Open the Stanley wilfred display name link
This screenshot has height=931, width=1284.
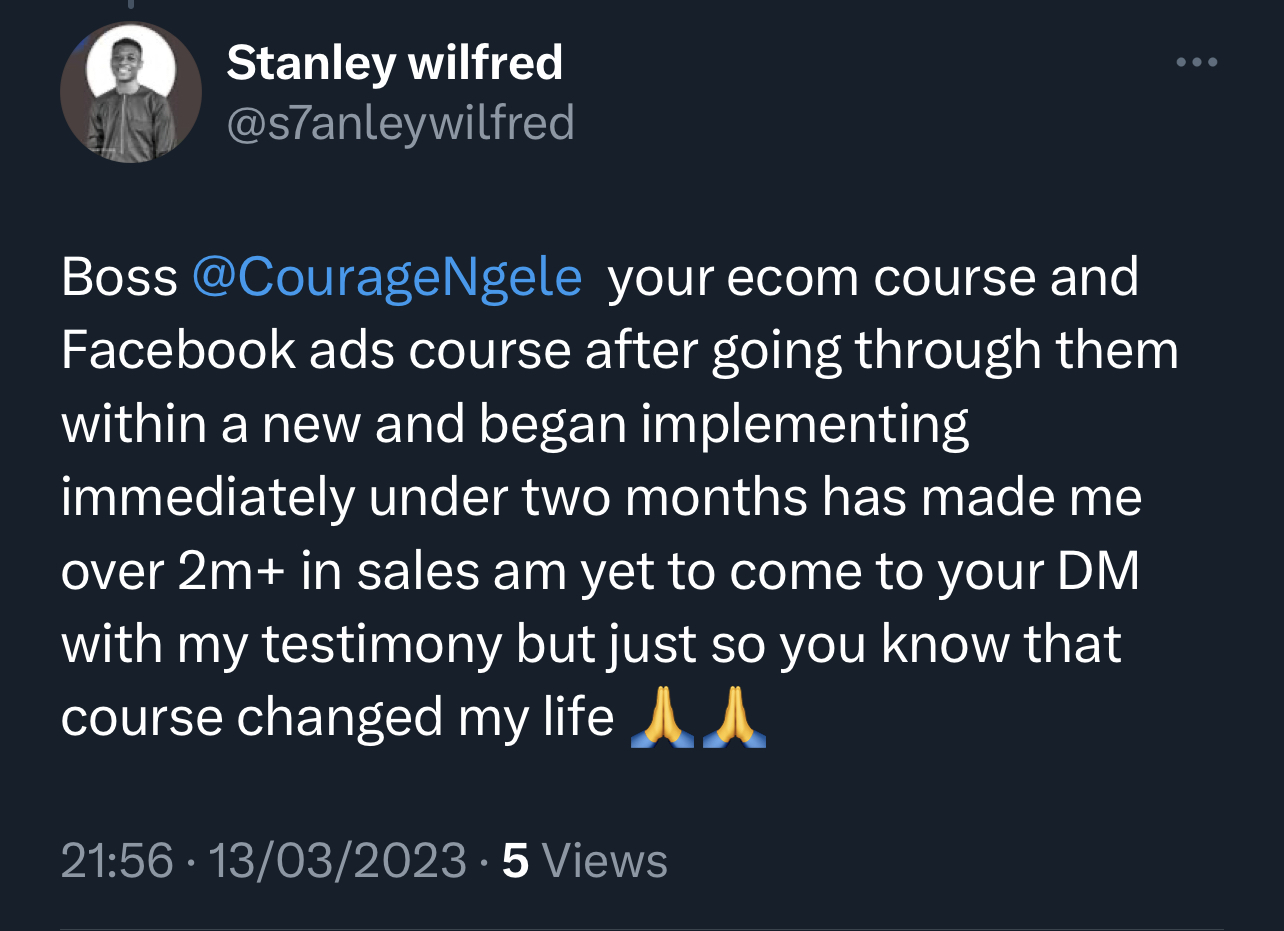pos(394,64)
